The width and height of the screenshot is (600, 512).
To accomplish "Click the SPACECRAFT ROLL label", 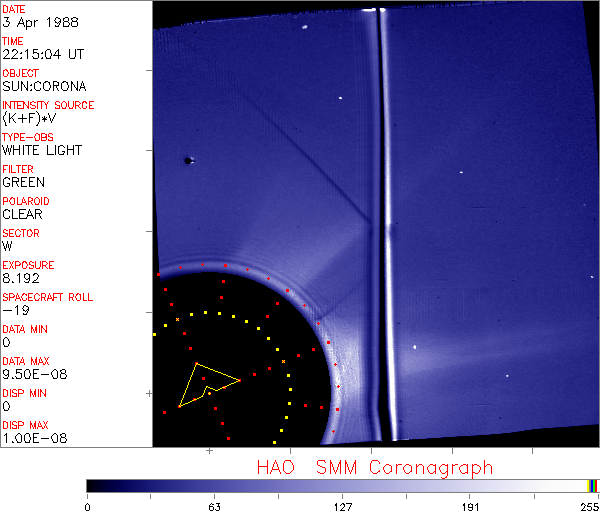I will coord(48,297).
